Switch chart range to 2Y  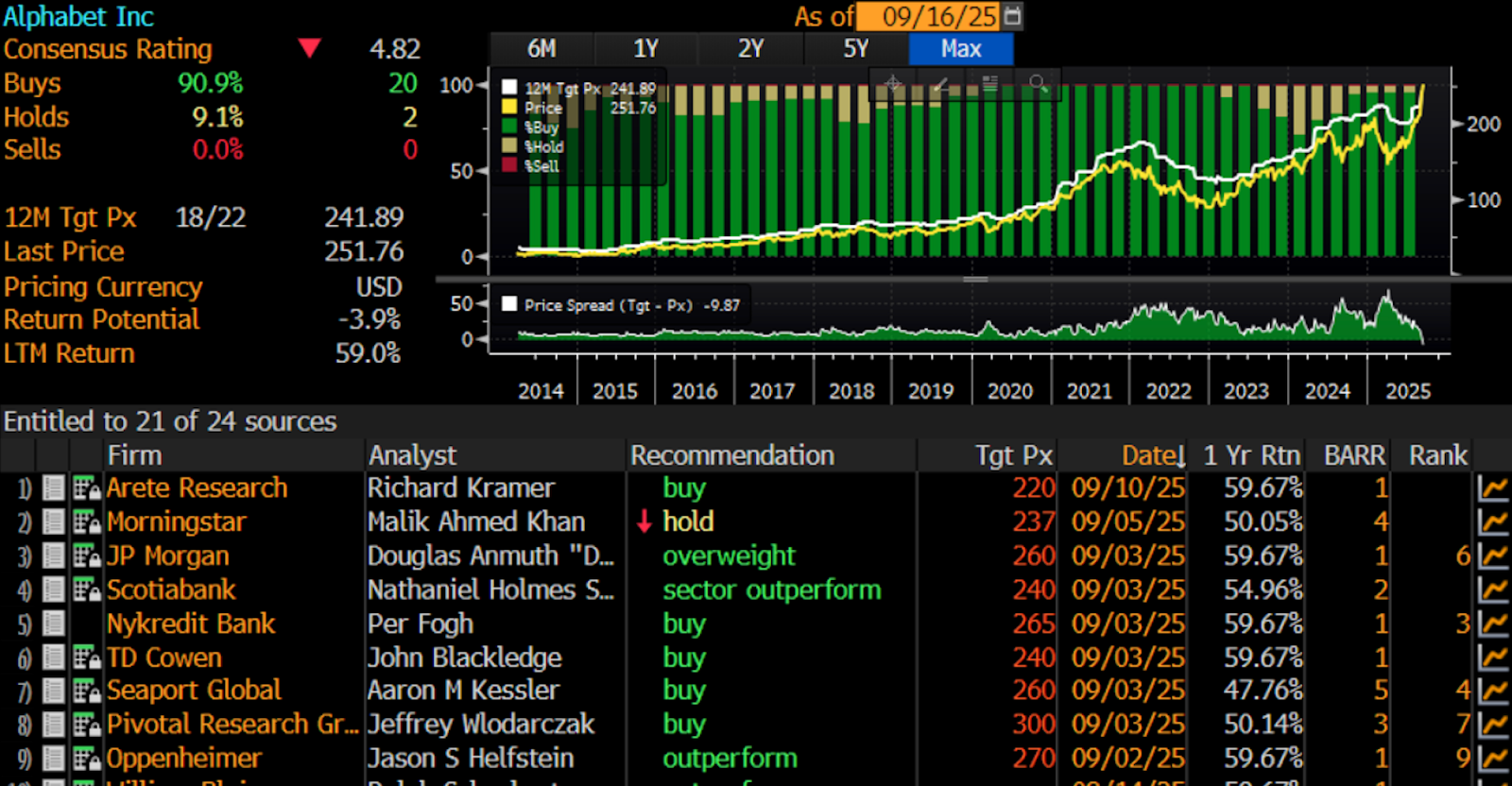751,49
